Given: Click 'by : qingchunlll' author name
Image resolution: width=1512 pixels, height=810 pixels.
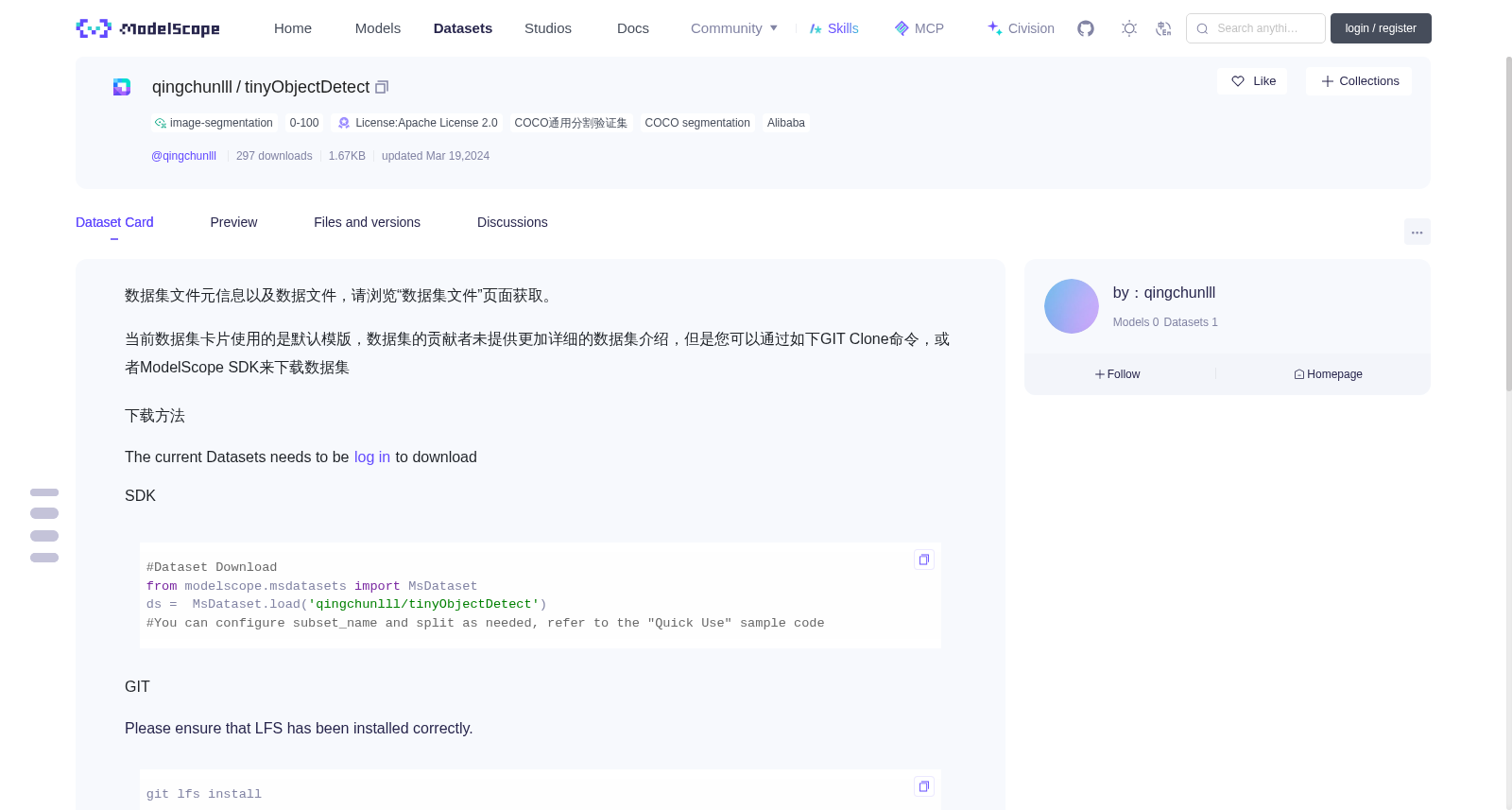Looking at the screenshot, I should click(x=1164, y=293).
